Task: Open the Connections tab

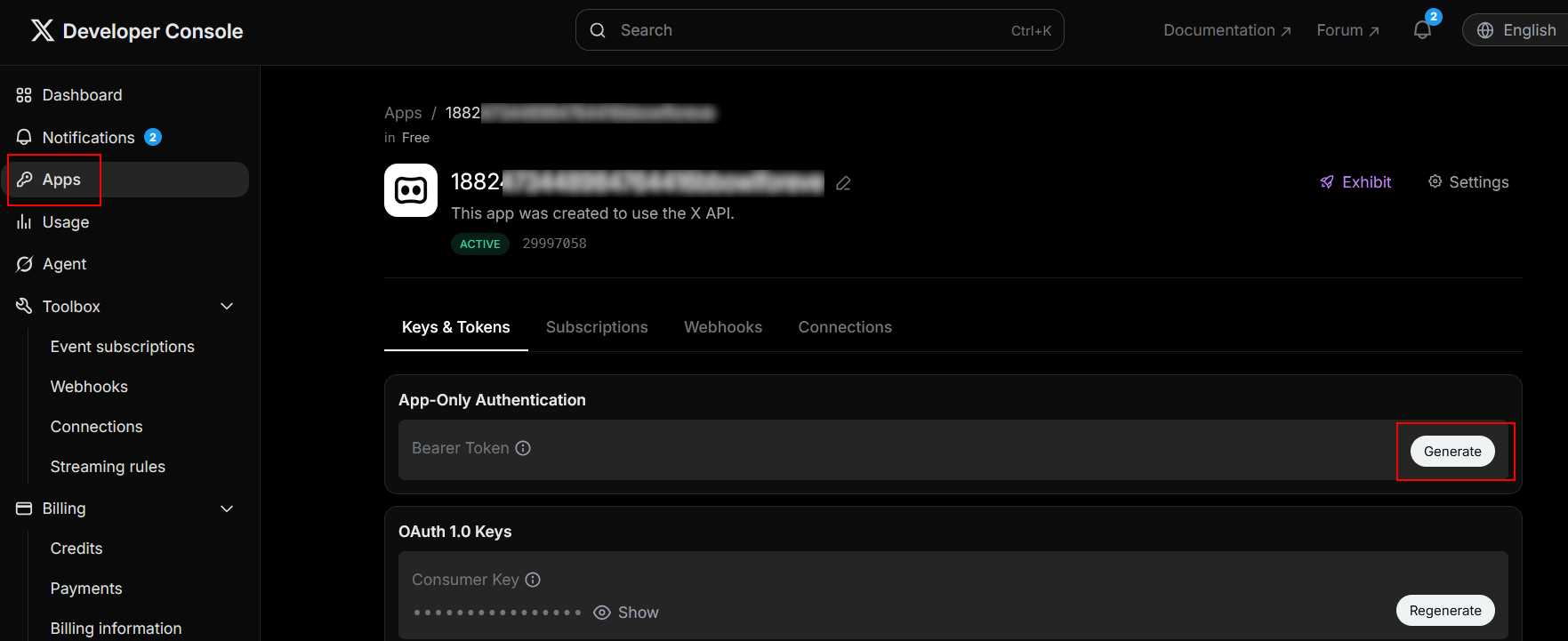Action: (845, 327)
